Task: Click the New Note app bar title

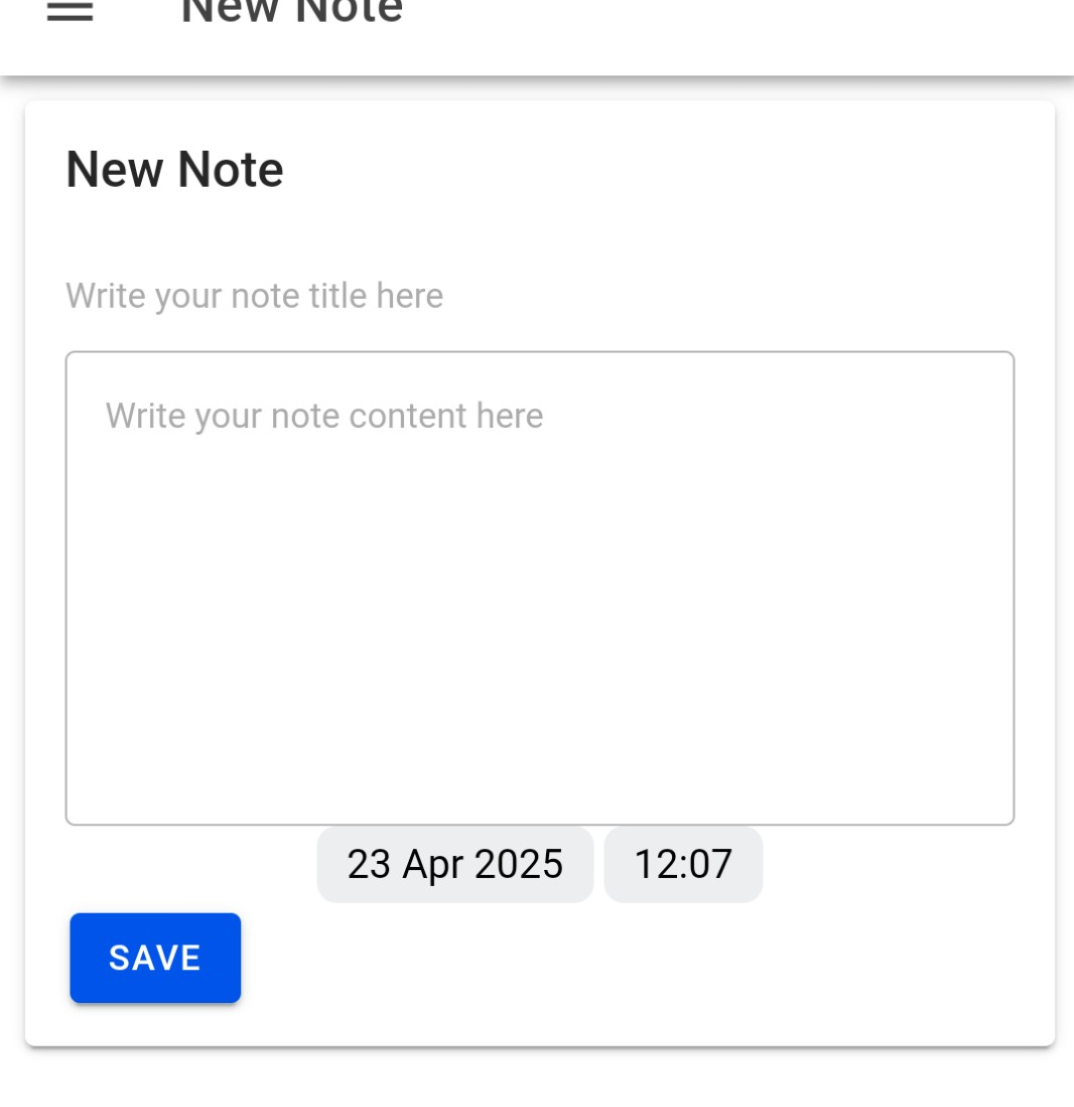Action: (291, 12)
